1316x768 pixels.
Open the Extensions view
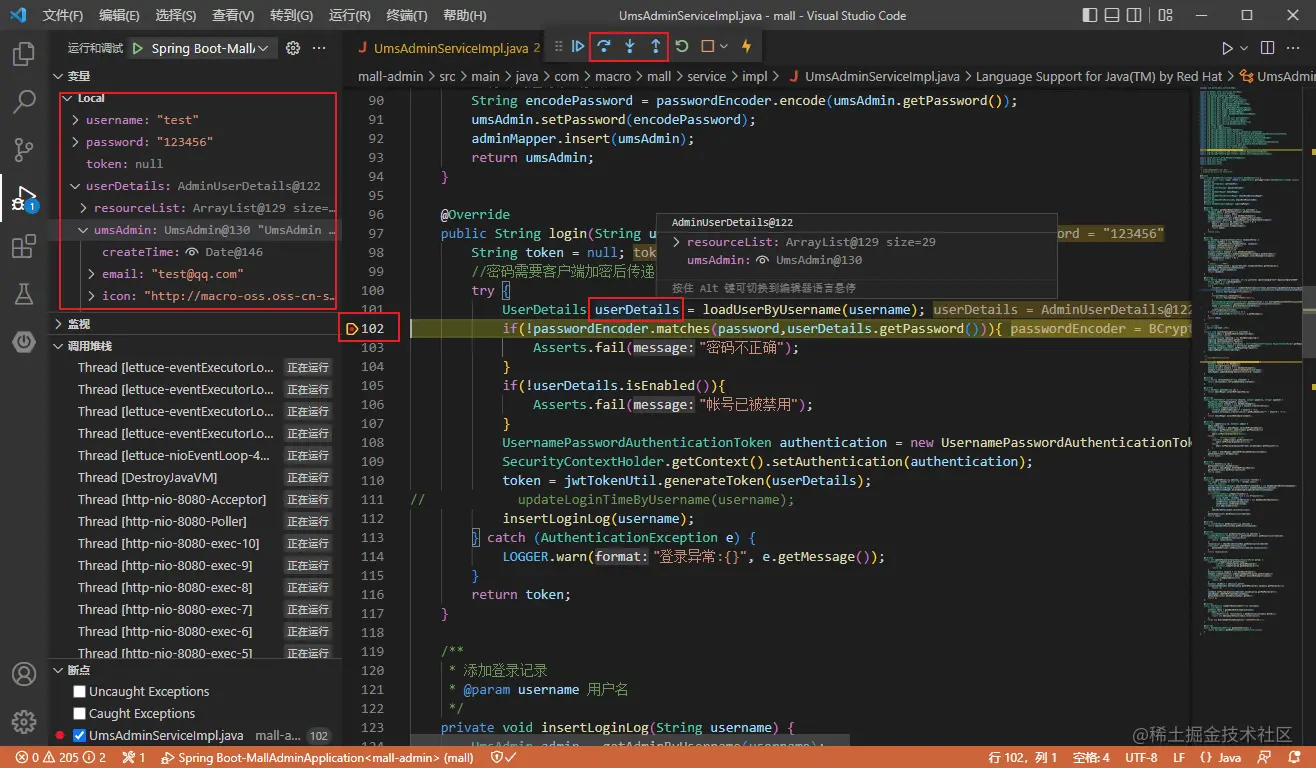[24, 246]
